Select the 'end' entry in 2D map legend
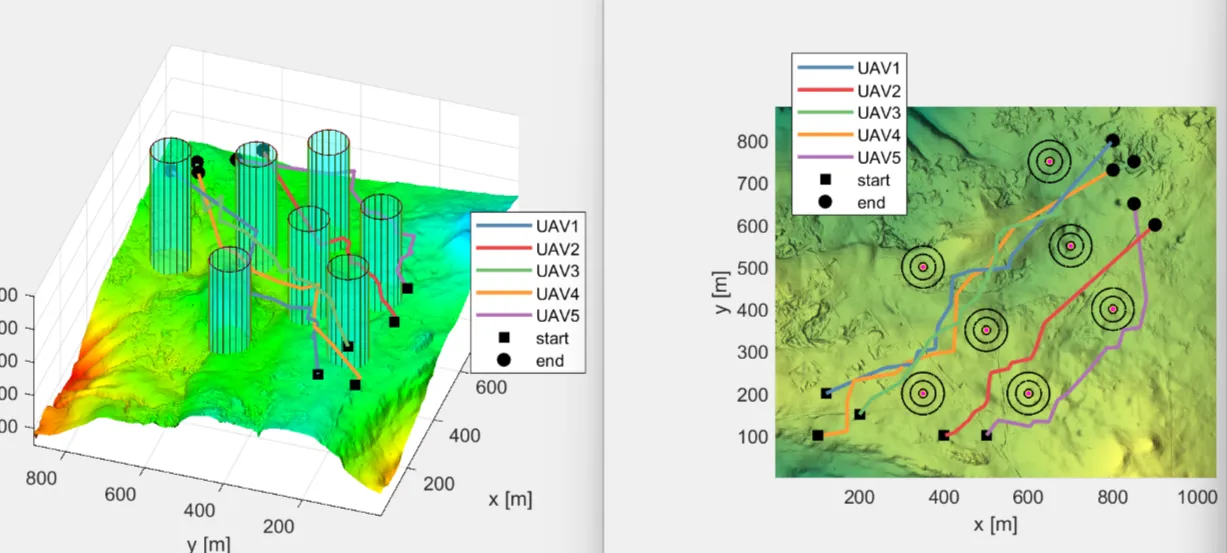Image resolution: width=1227 pixels, height=553 pixels. [870, 203]
